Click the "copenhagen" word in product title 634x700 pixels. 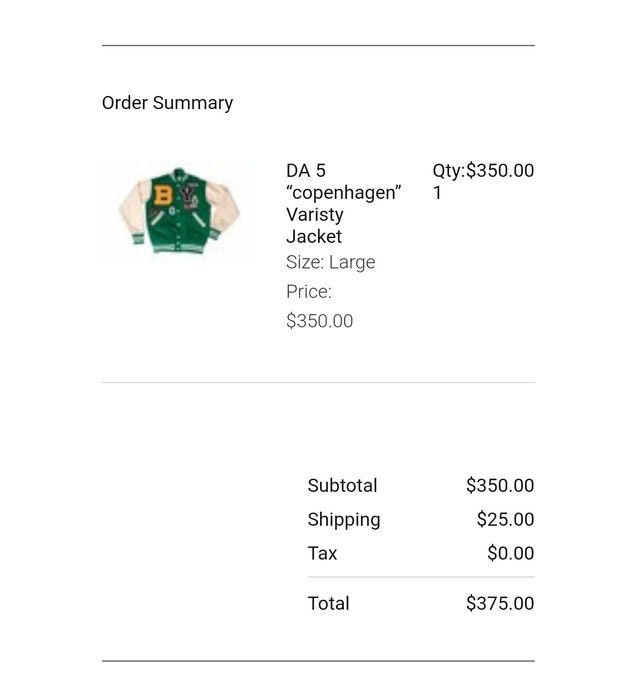[343, 193]
